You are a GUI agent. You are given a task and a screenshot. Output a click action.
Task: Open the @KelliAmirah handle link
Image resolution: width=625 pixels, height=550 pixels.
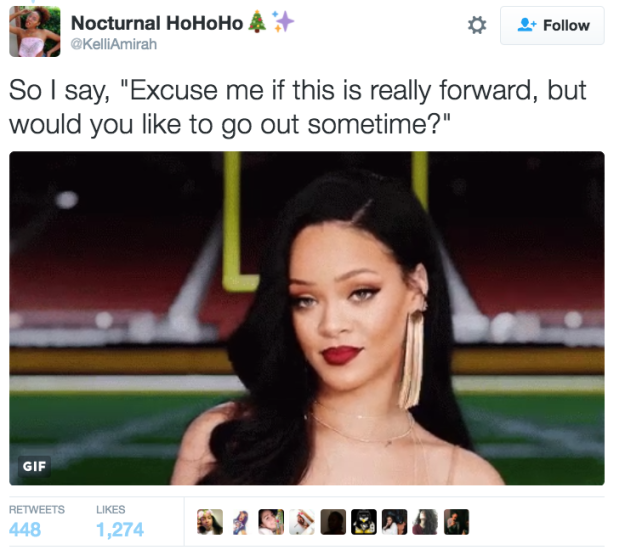(x=114, y=44)
